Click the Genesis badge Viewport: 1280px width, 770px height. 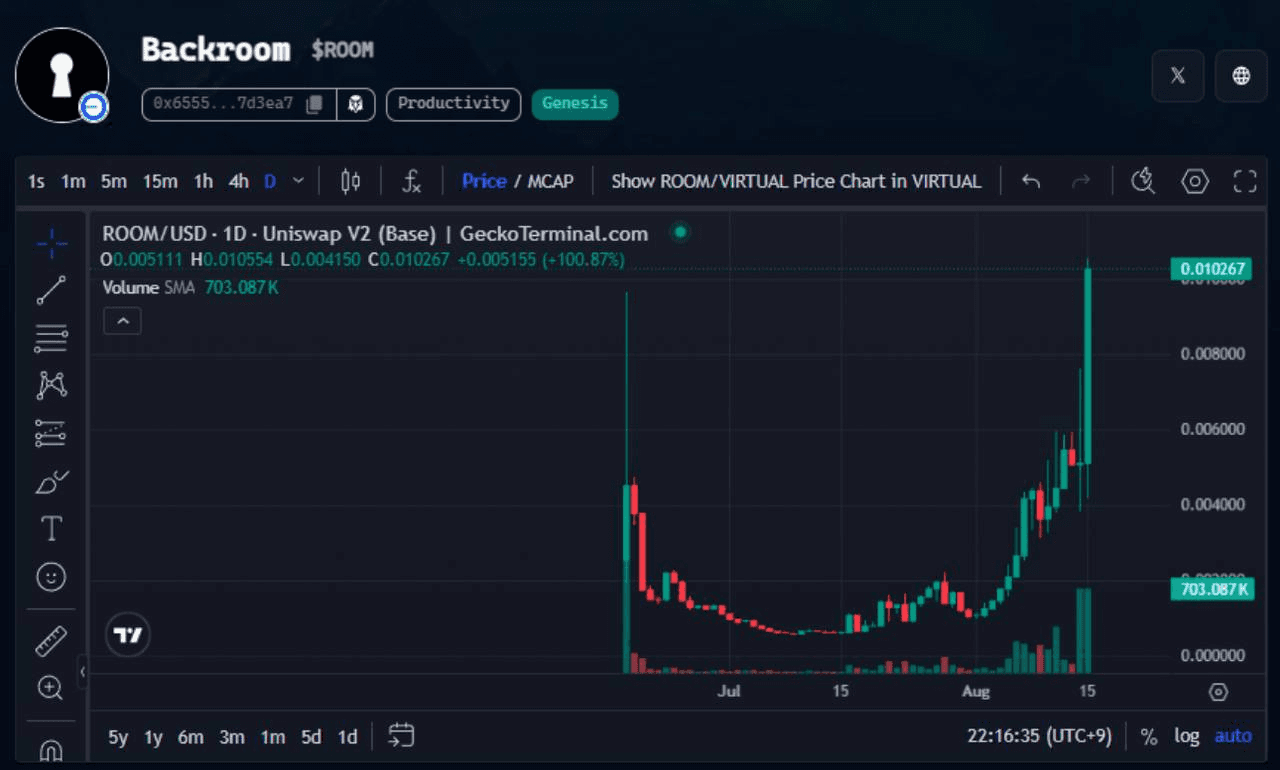[575, 103]
